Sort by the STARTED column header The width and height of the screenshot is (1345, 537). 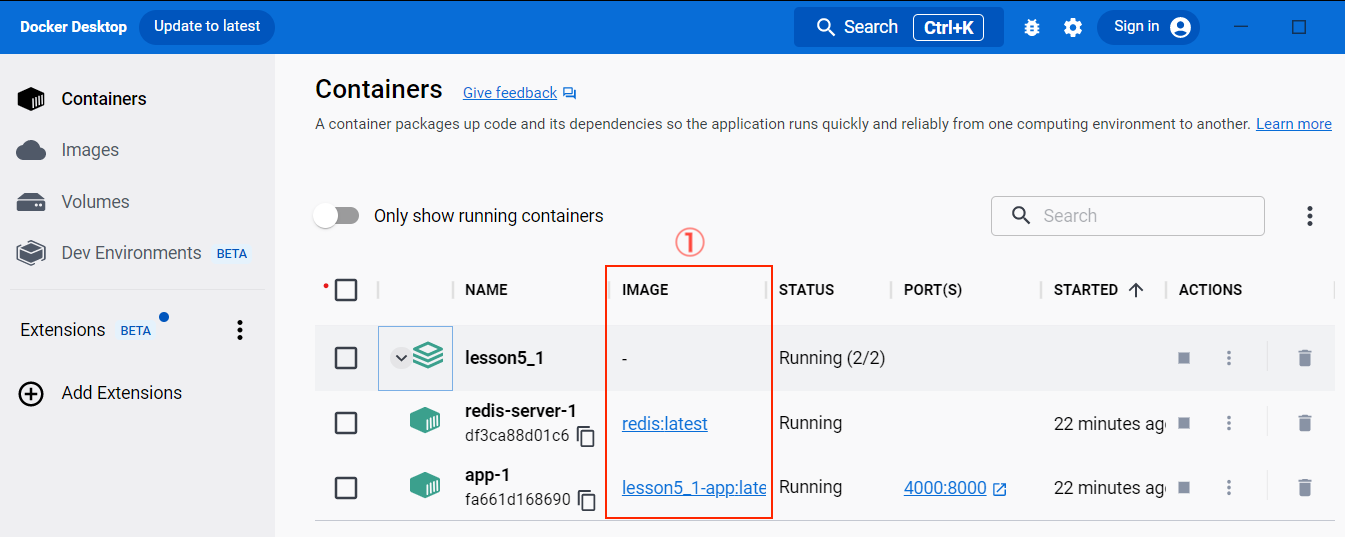(x=1086, y=290)
